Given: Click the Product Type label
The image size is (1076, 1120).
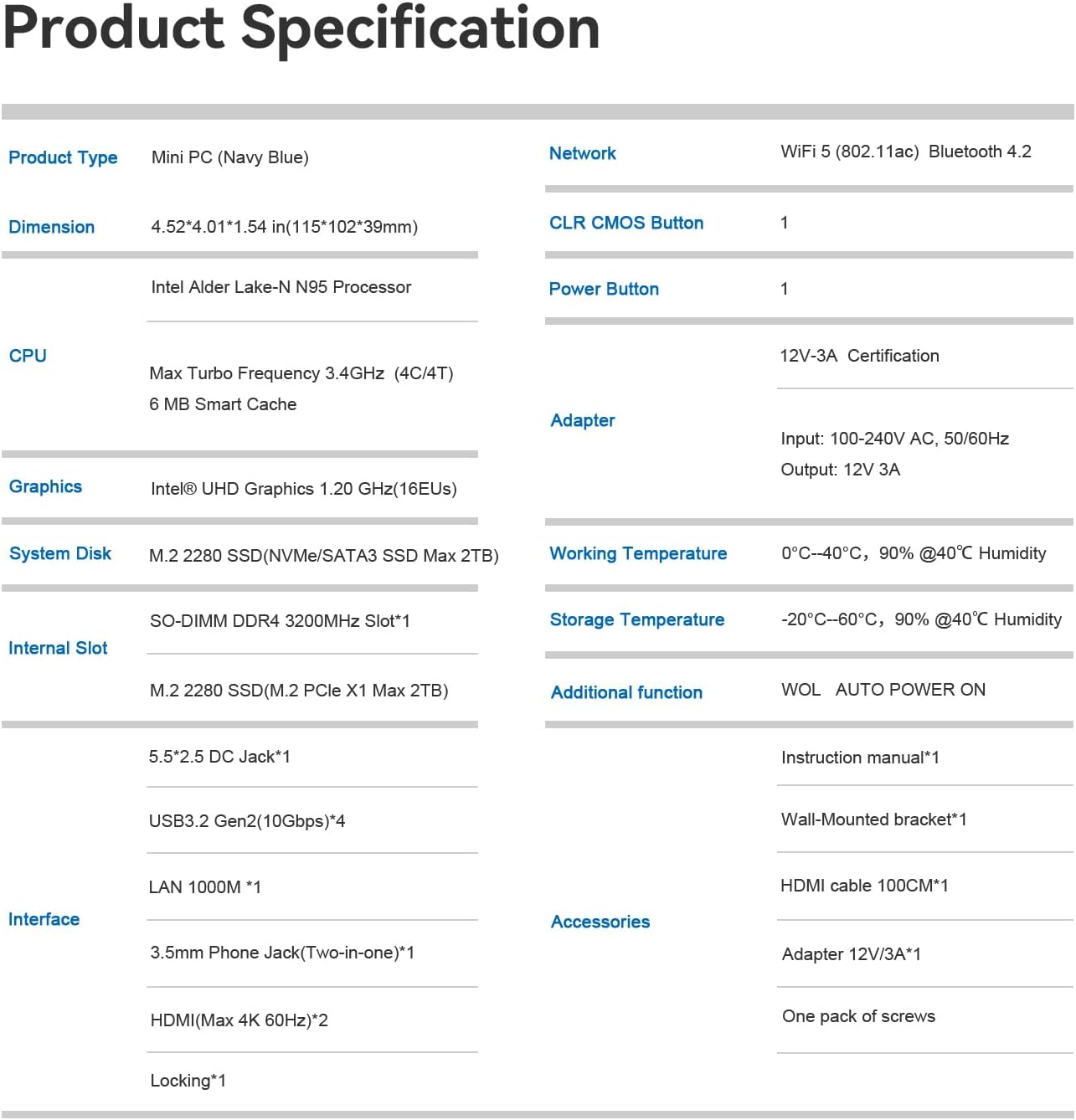Looking at the screenshot, I should [x=63, y=157].
